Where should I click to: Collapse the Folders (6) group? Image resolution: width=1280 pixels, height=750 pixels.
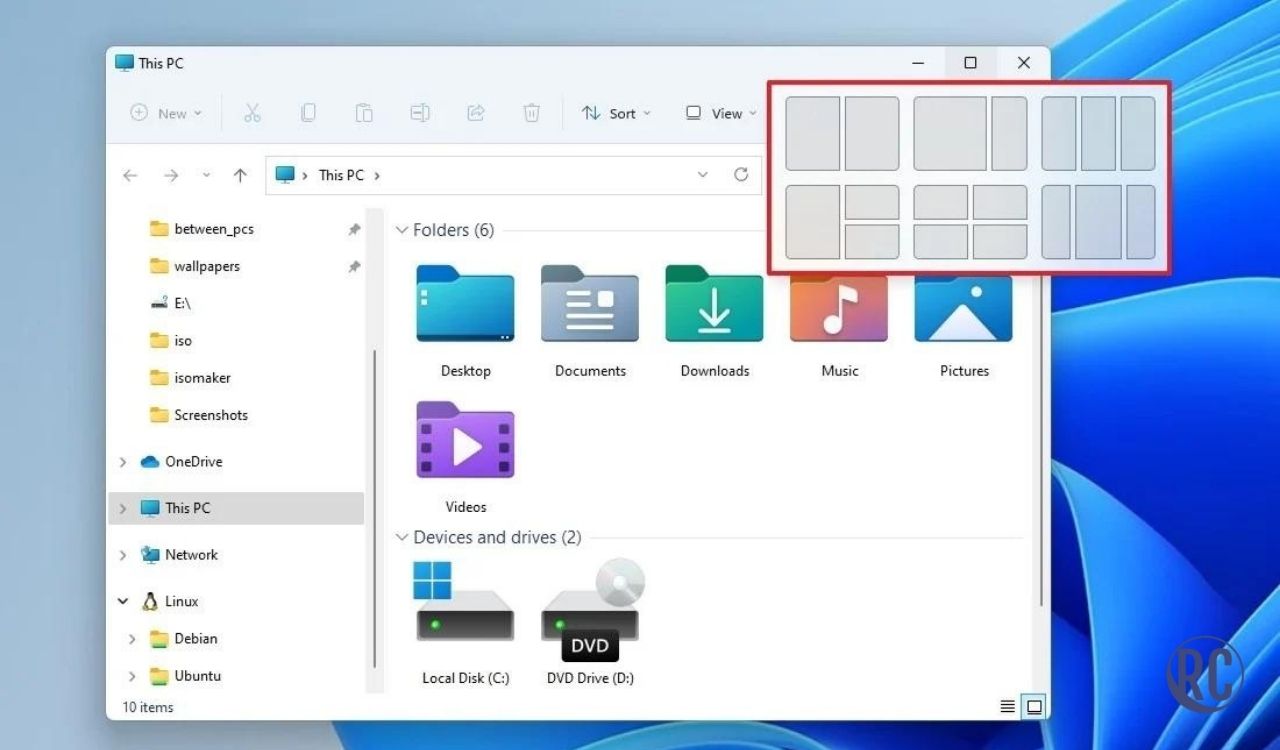402,230
